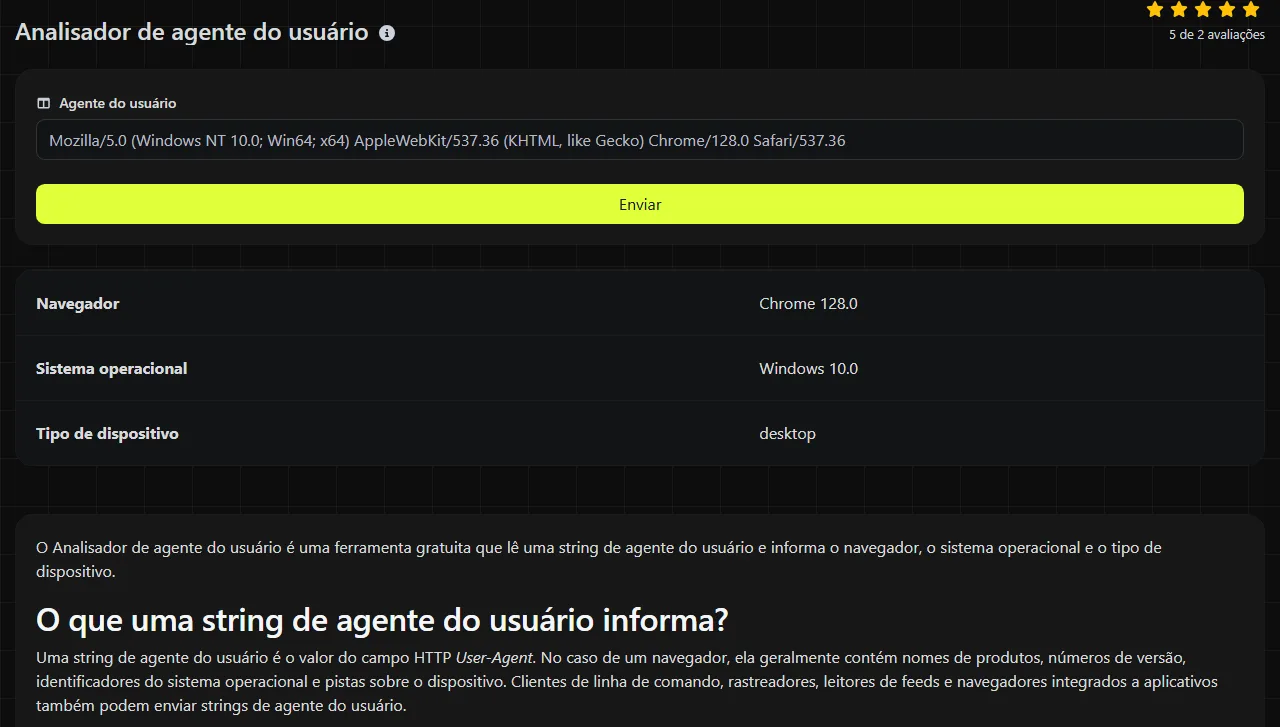Click the Chrome 128.0 result value
Image resolution: width=1280 pixels, height=727 pixels.
[808, 304]
